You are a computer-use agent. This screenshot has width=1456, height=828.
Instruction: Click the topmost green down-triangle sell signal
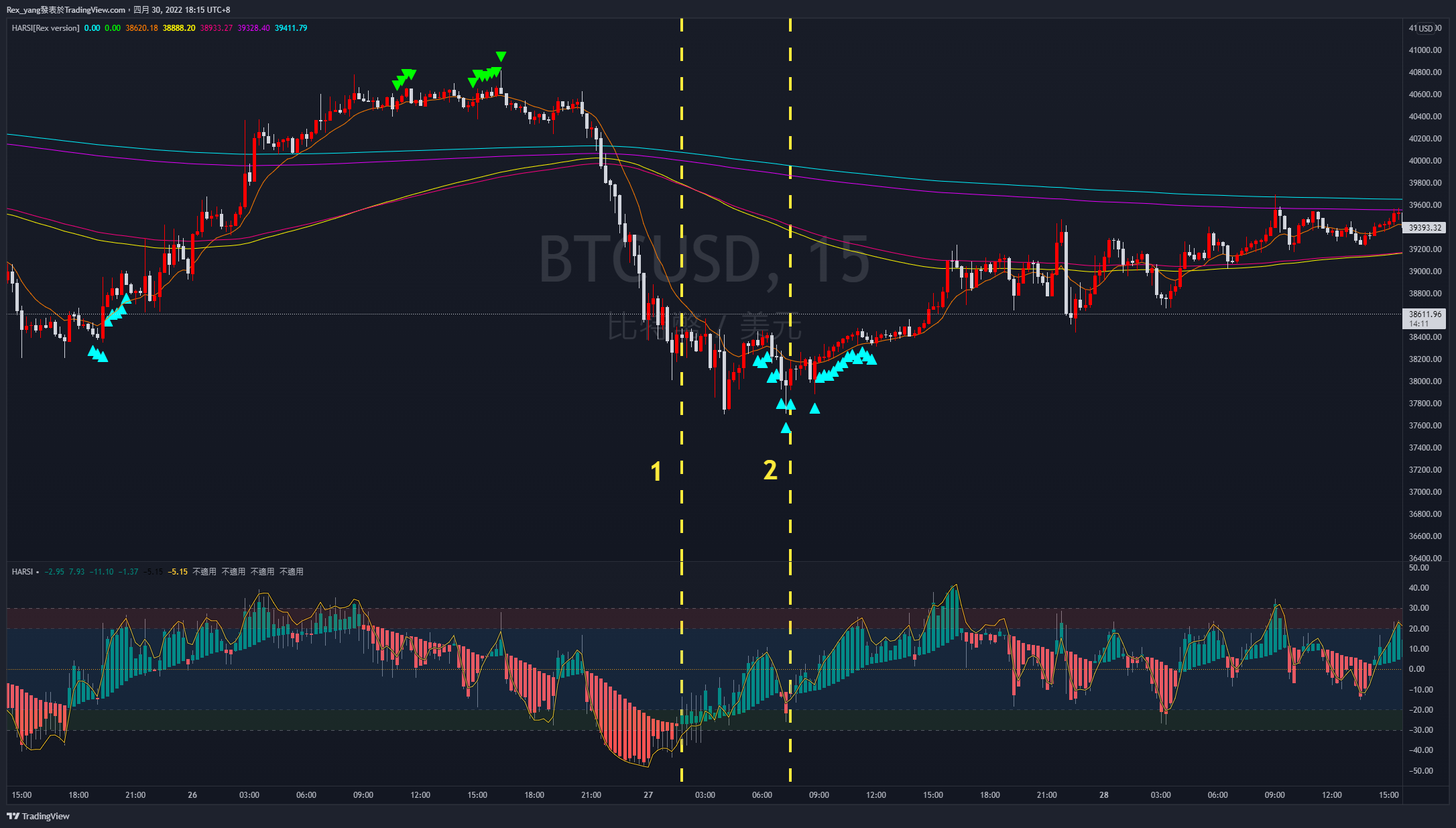tap(501, 56)
